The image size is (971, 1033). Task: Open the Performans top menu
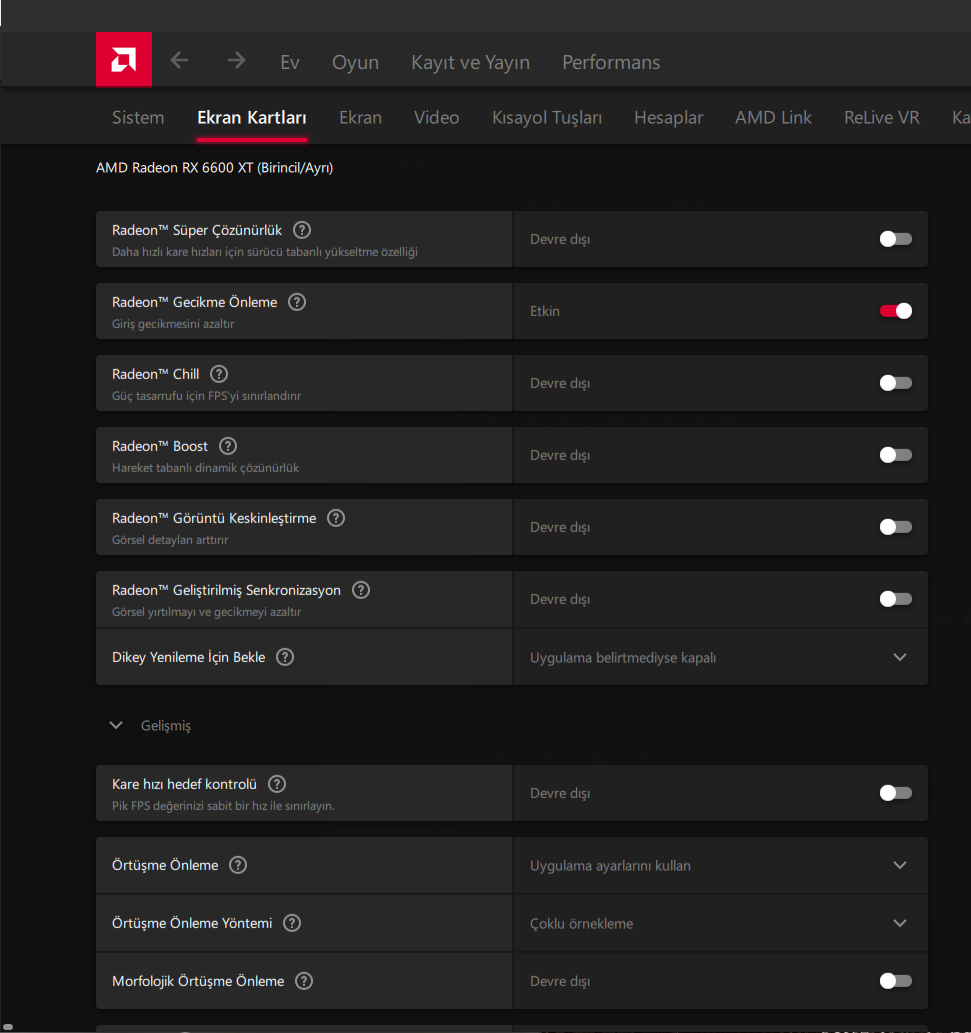[611, 62]
